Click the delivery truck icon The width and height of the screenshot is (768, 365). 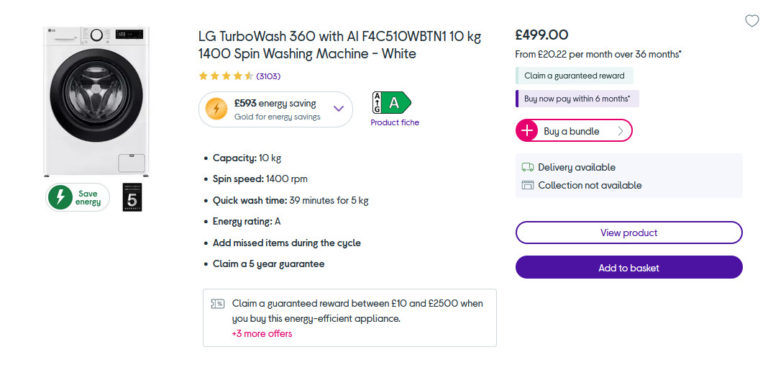pos(528,168)
